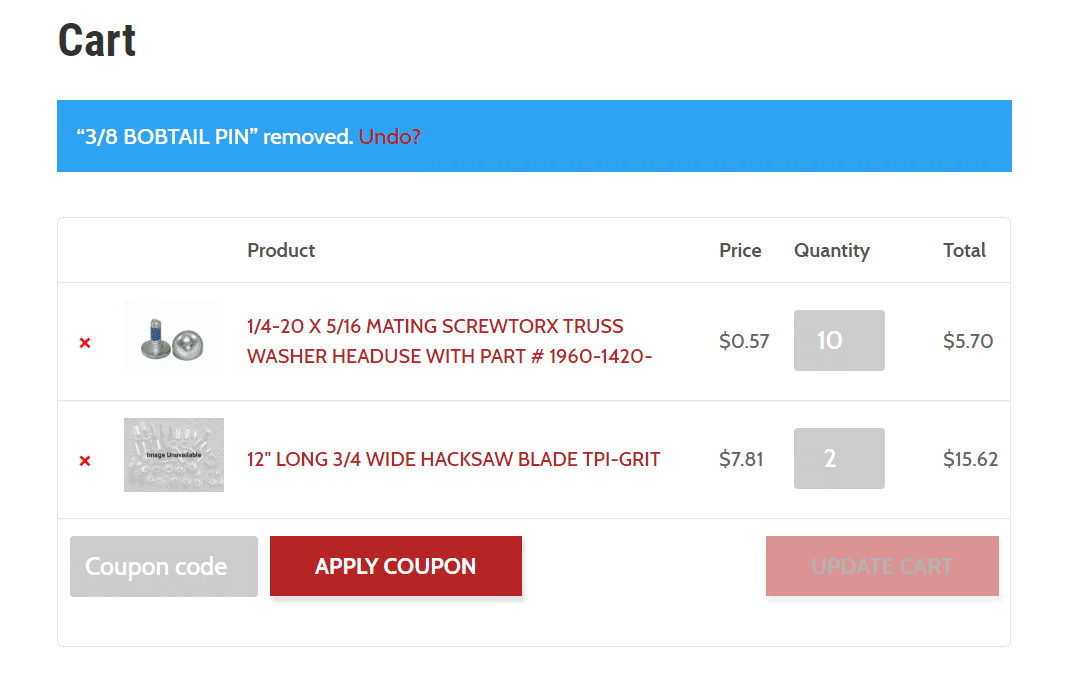
Task: Focus the quantity field showing 2
Action: click(839, 458)
